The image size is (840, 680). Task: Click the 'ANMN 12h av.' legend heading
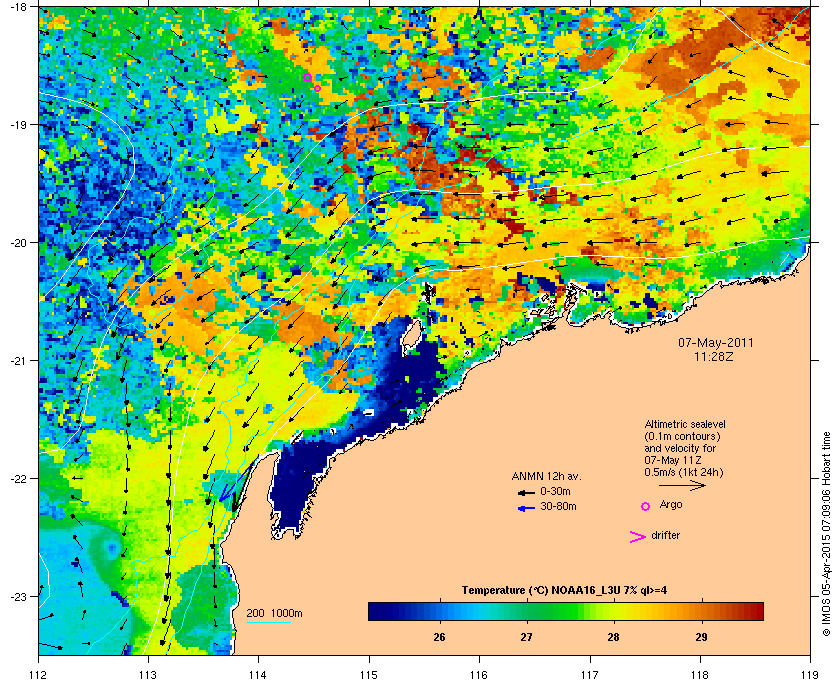pyautogui.click(x=546, y=476)
